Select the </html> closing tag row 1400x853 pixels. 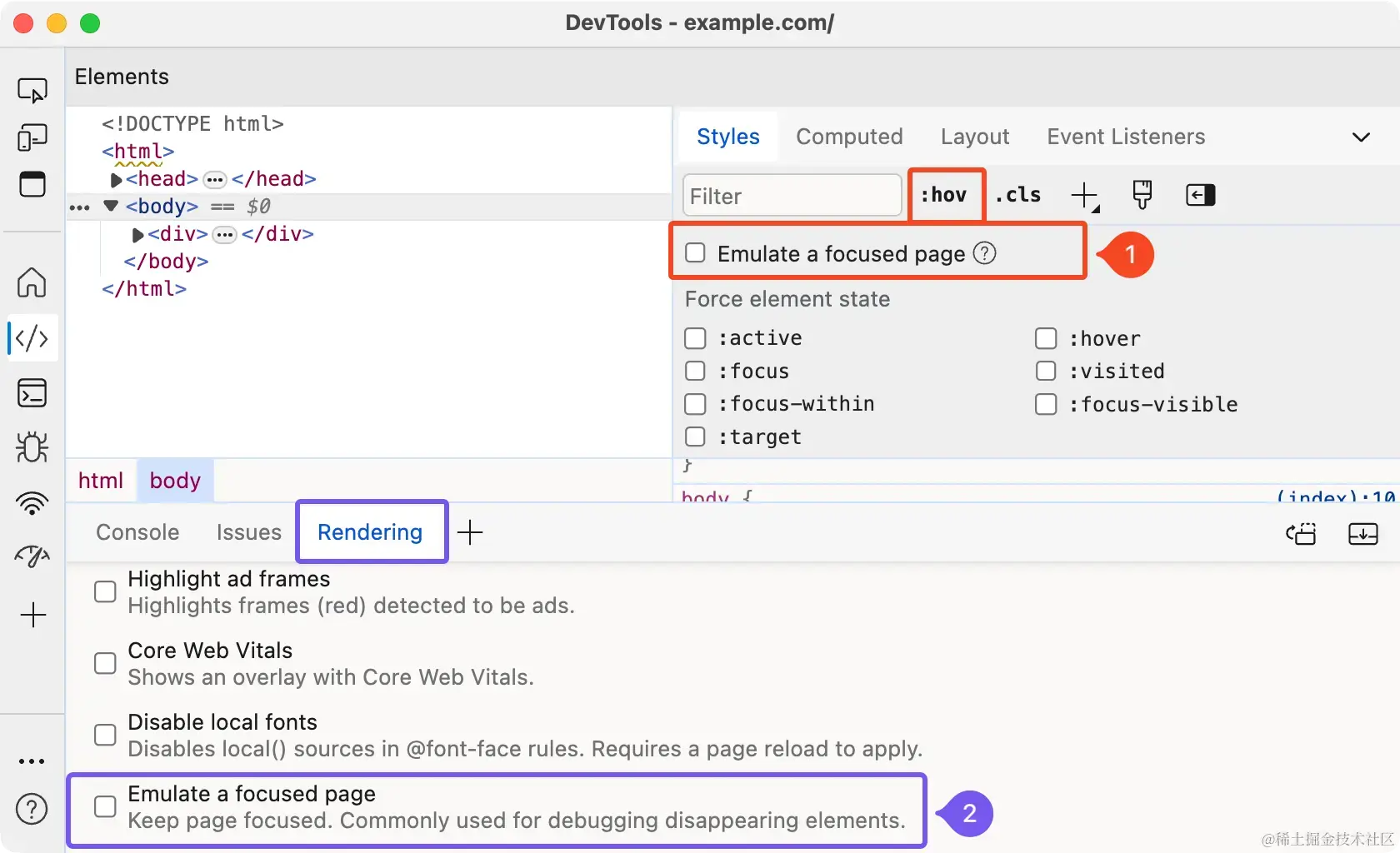coord(144,289)
